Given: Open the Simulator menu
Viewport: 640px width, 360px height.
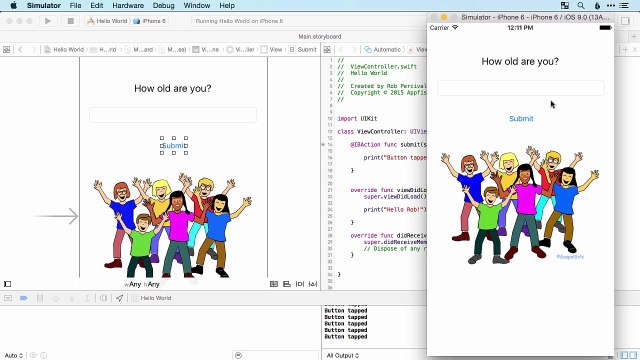Looking at the screenshot, I should point(44,5).
